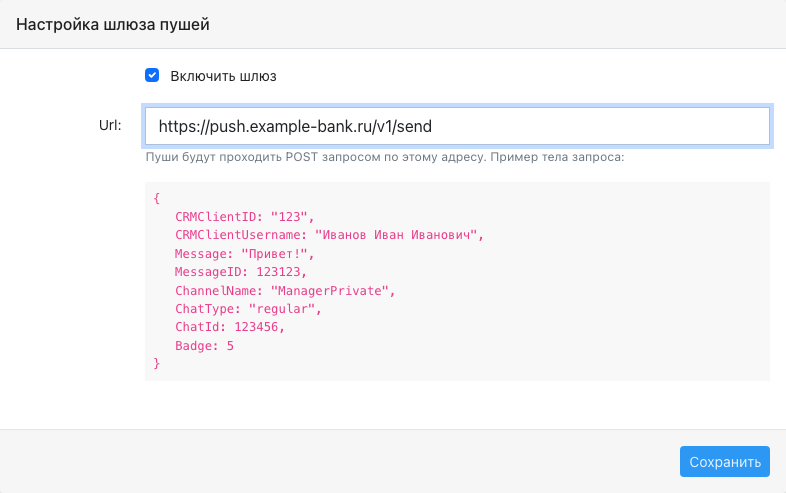This screenshot has height=493, width=786.
Task: Click the CRMClientID line in the example
Action: [x=244, y=217]
